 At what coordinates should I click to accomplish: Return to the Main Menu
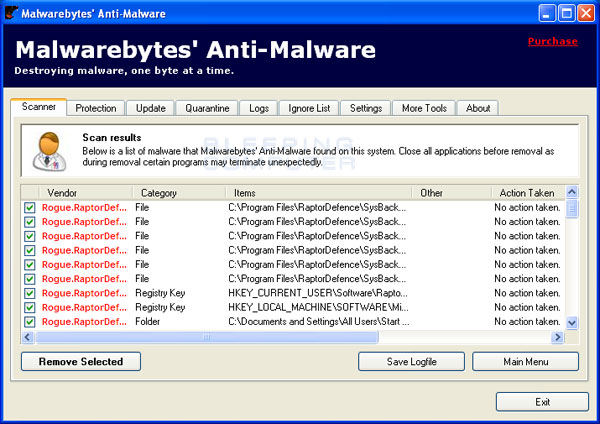525,362
